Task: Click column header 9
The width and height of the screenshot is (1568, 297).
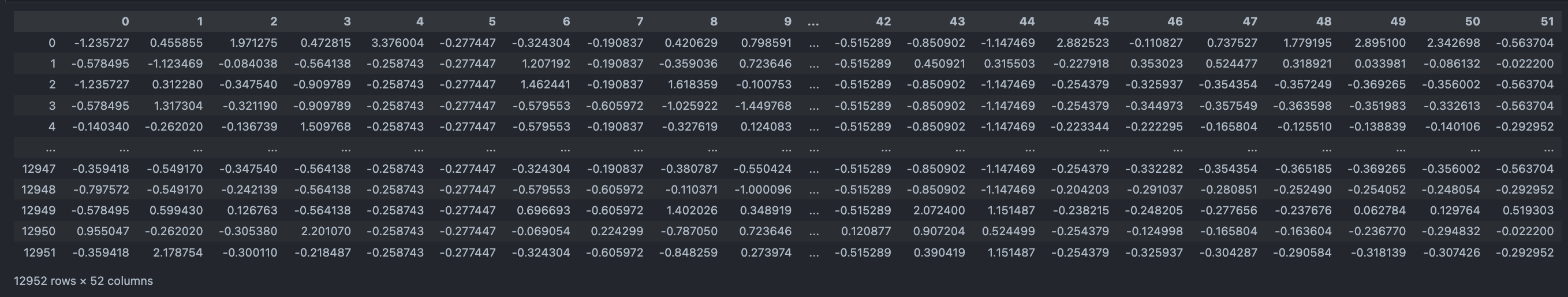Action: click(787, 22)
